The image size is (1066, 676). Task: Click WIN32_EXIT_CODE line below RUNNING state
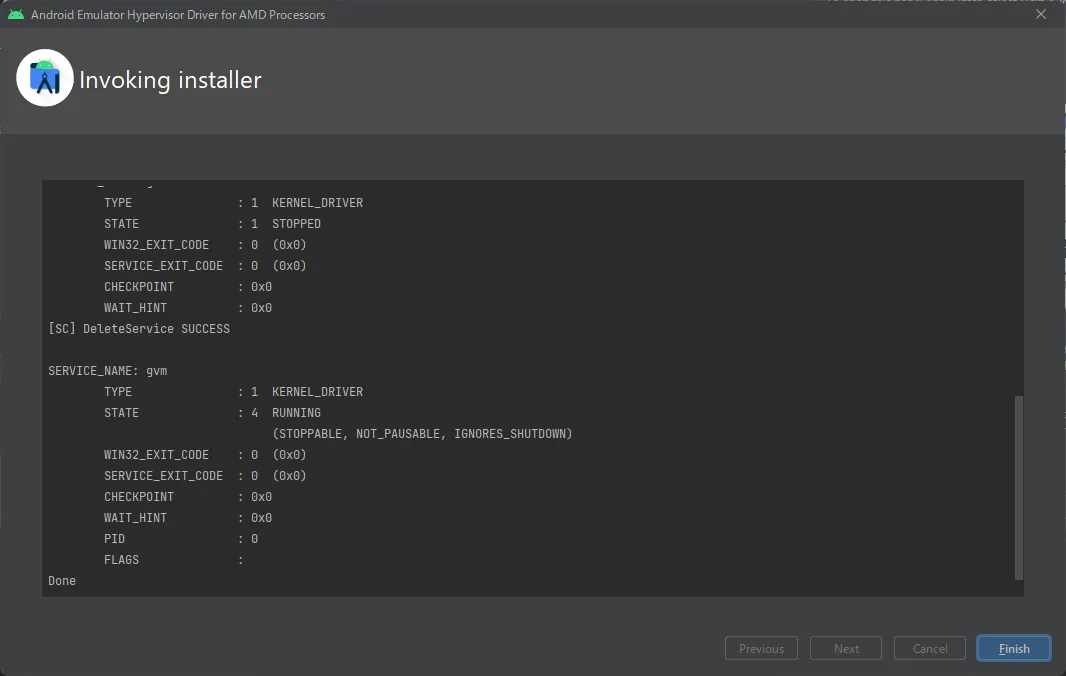pos(204,455)
